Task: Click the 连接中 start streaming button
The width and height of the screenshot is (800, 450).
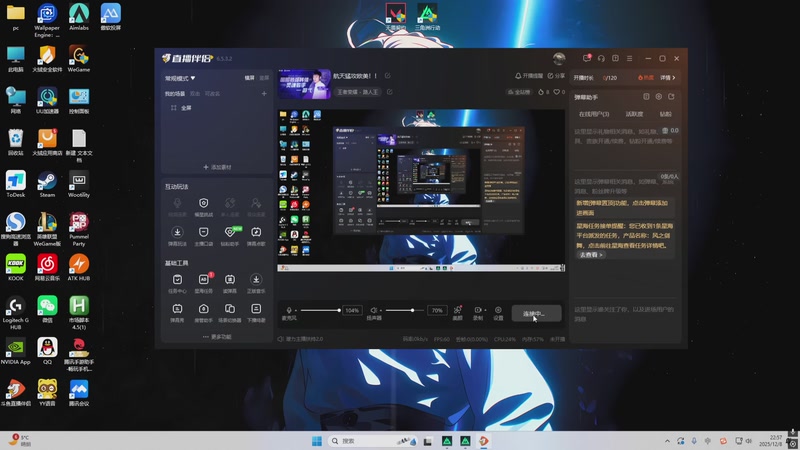Action: tap(536, 313)
